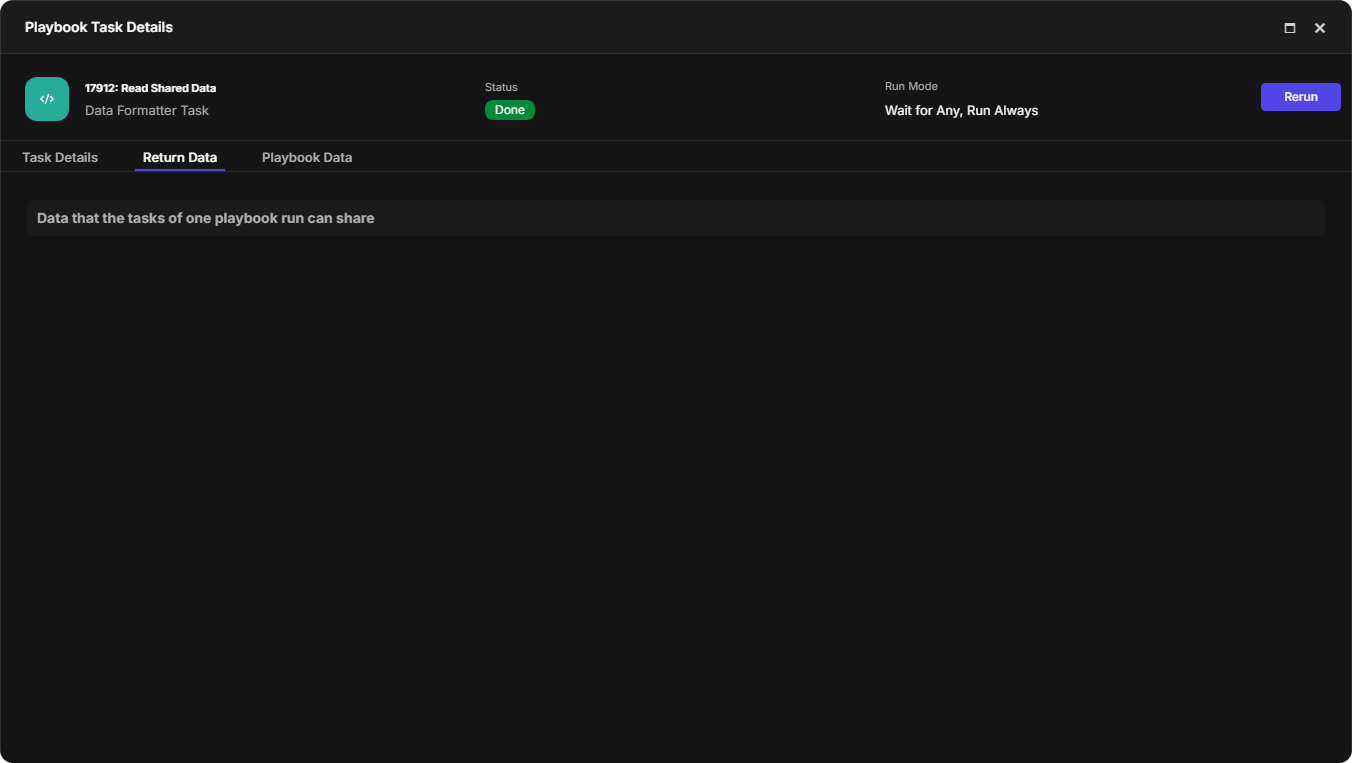Image resolution: width=1352 pixels, height=763 pixels.
Task: Click the 'Playbook Task Details' dialog title
Action: [x=99, y=27]
